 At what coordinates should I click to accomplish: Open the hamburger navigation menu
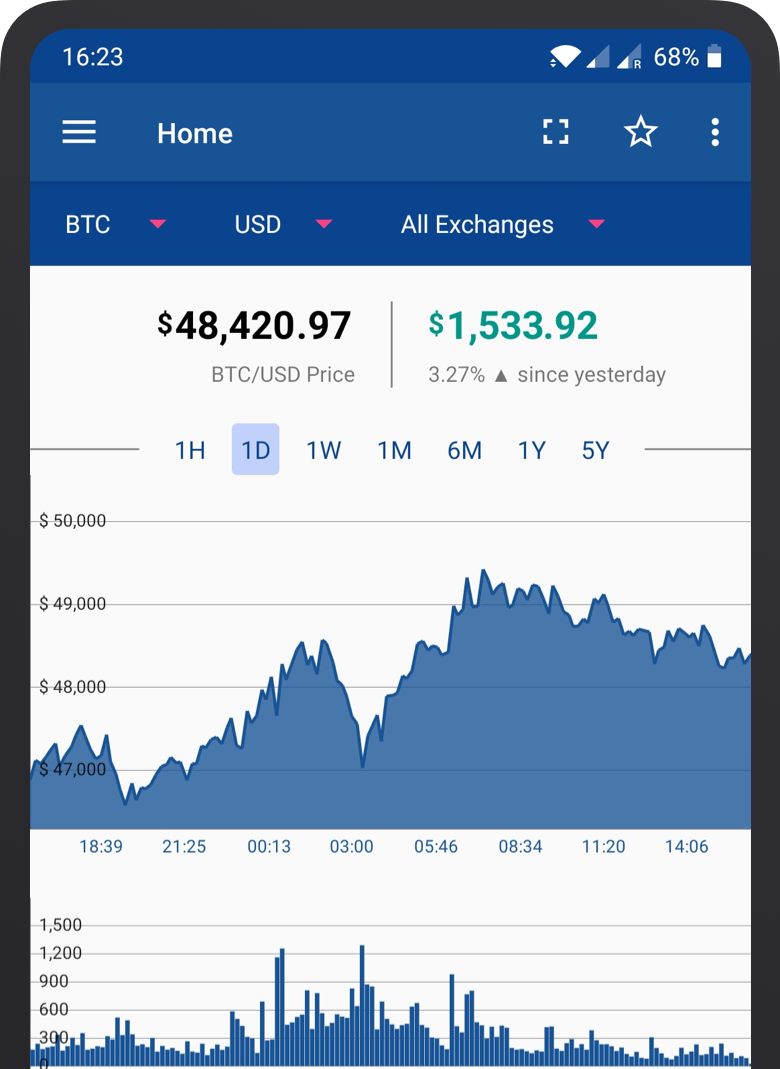tap(79, 133)
